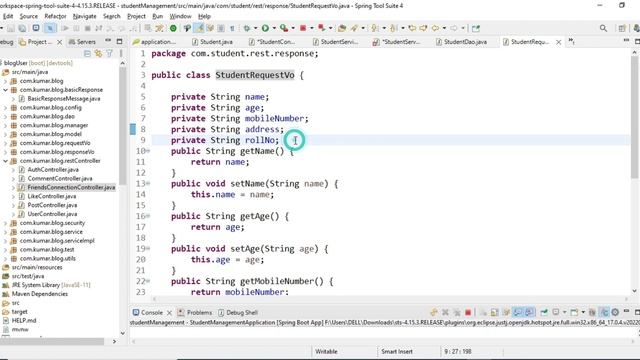
Task: Click the Writable status bar entry
Action: coord(326,351)
